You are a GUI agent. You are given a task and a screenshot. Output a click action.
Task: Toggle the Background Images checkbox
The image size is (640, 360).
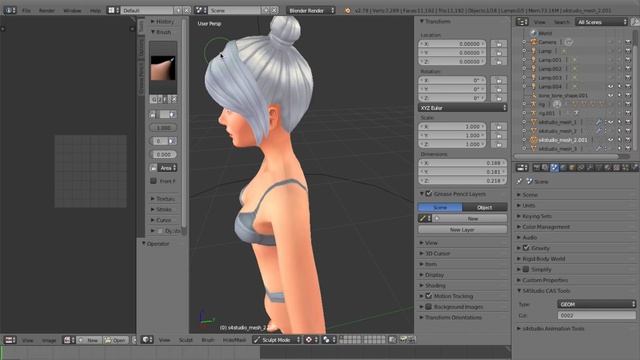tap(429, 307)
